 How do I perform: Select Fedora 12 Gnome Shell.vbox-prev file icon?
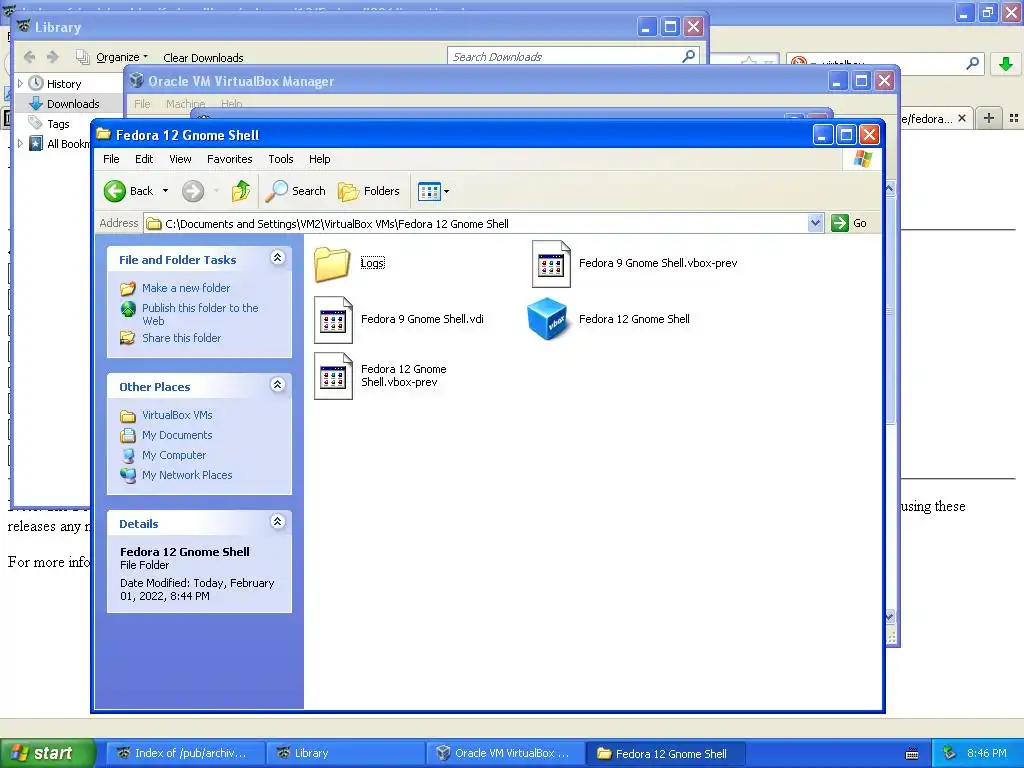point(333,376)
